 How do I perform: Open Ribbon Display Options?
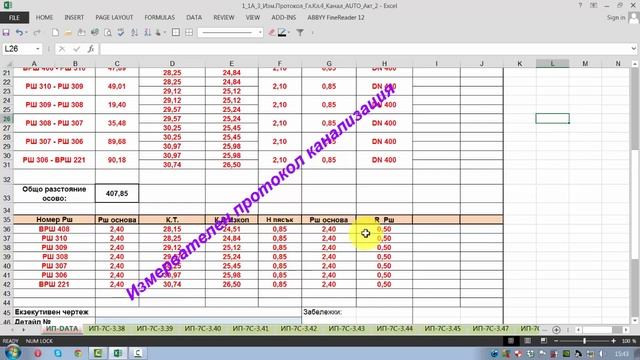pyautogui.click(x=593, y=5)
